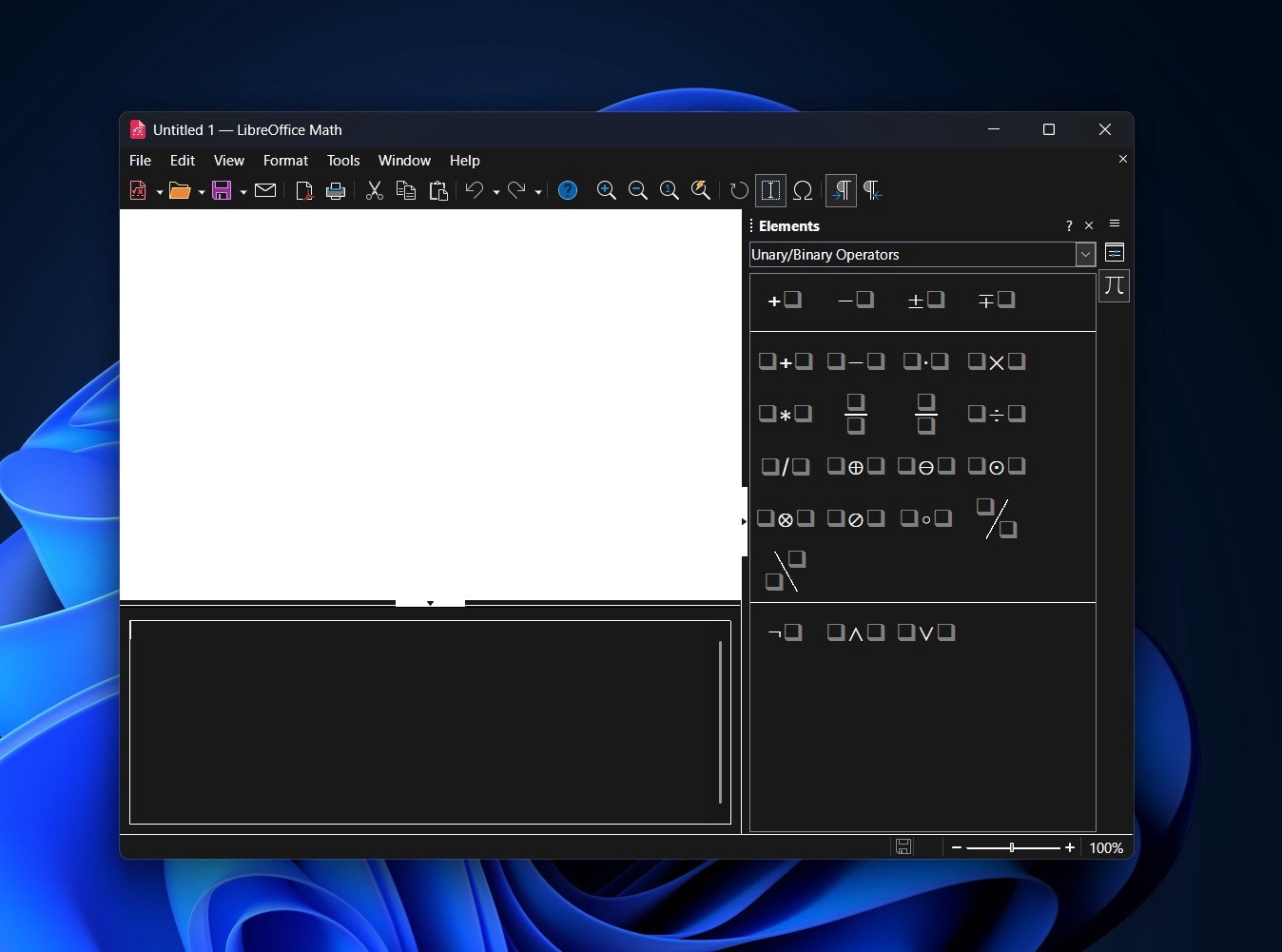Viewport: 1282px width, 952px height.
Task: Toggle left-to-right paragraph direction
Action: [x=841, y=190]
